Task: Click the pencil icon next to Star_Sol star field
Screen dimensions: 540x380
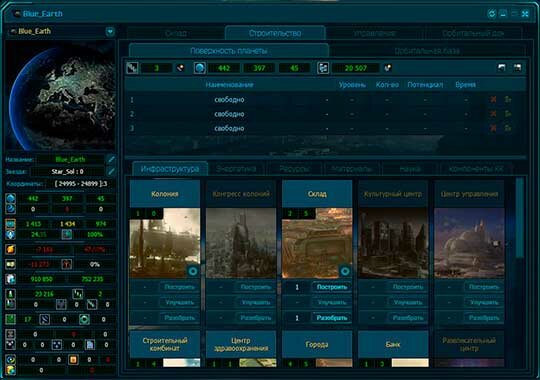Action: pos(111,171)
